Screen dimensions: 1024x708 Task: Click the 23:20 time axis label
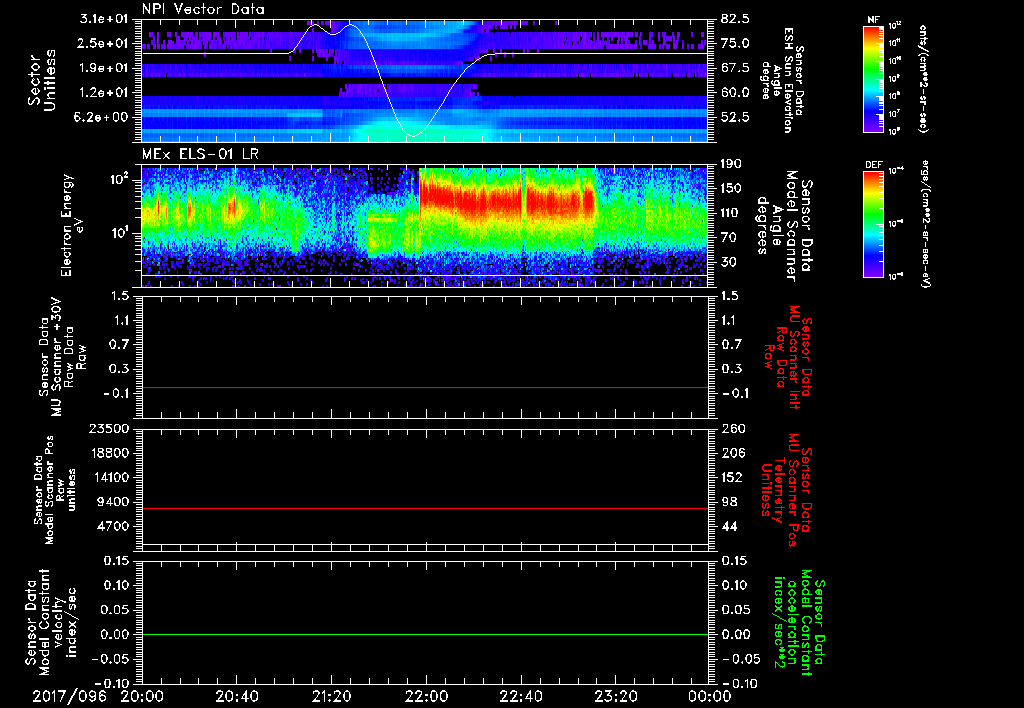pyautogui.click(x=615, y=694)
